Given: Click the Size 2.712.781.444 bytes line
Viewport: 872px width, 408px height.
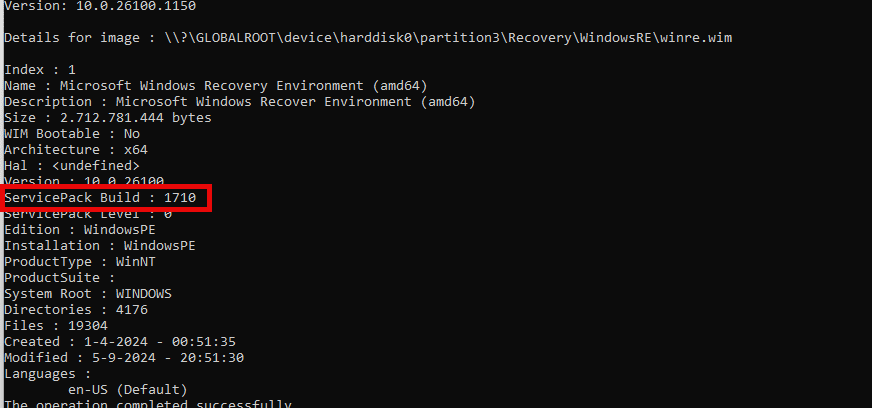Looking at the screenshot, I should [108, 118].
